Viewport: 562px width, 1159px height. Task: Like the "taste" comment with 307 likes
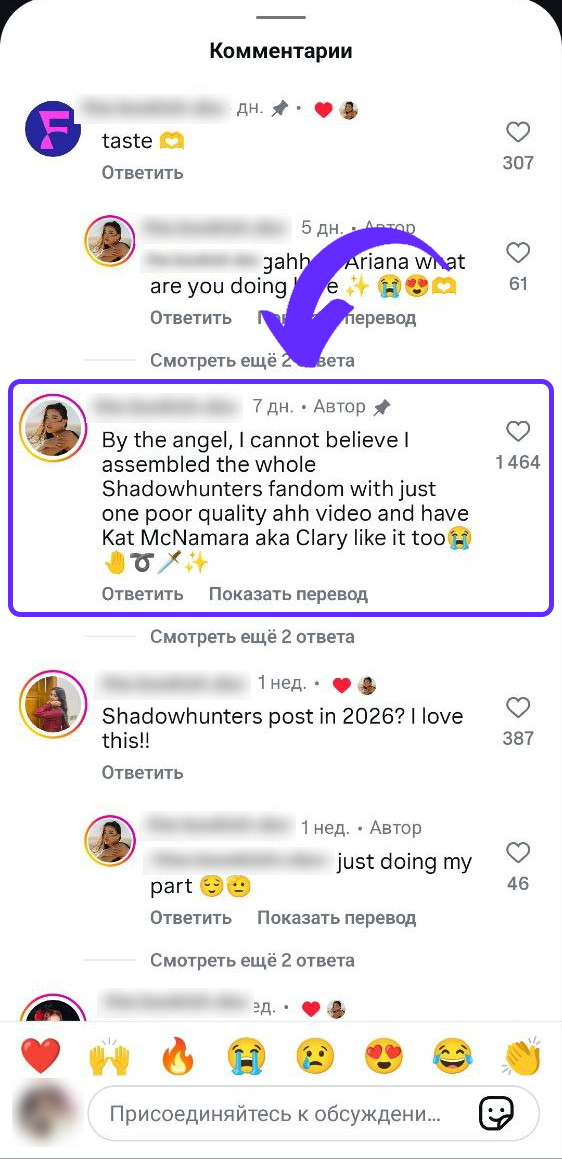[518, 132]
